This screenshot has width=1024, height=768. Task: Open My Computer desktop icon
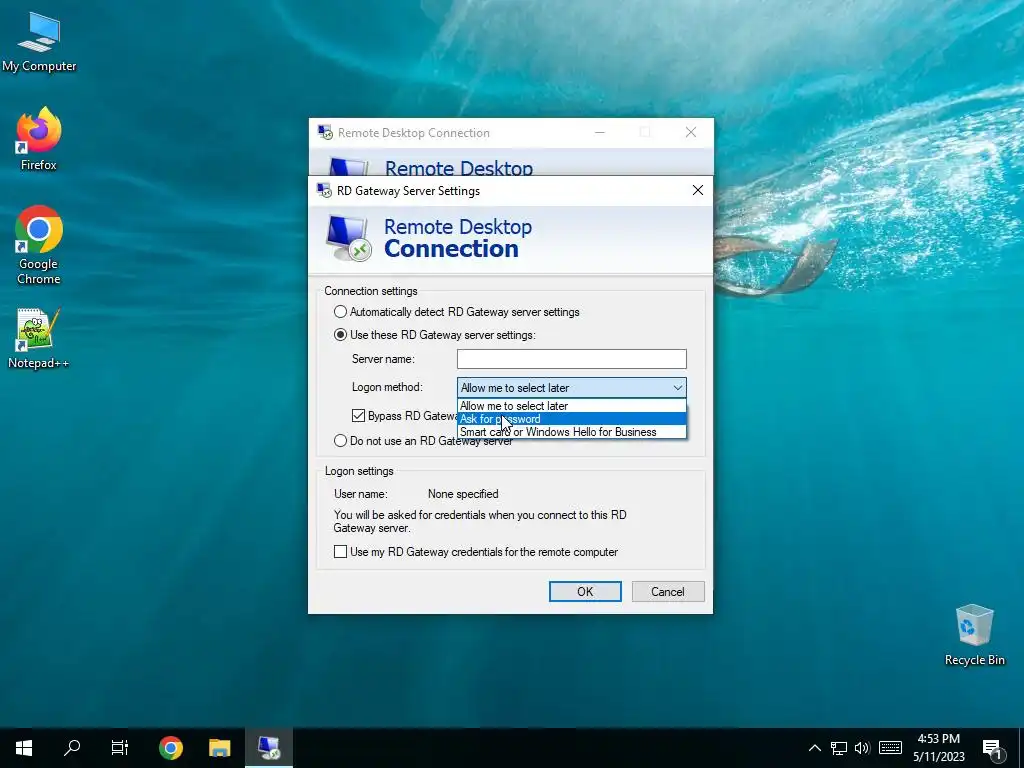[x=39, y=42]
